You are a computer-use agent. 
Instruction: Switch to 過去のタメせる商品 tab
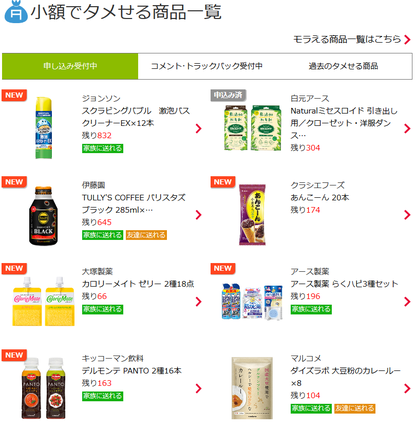coord(343,66)
